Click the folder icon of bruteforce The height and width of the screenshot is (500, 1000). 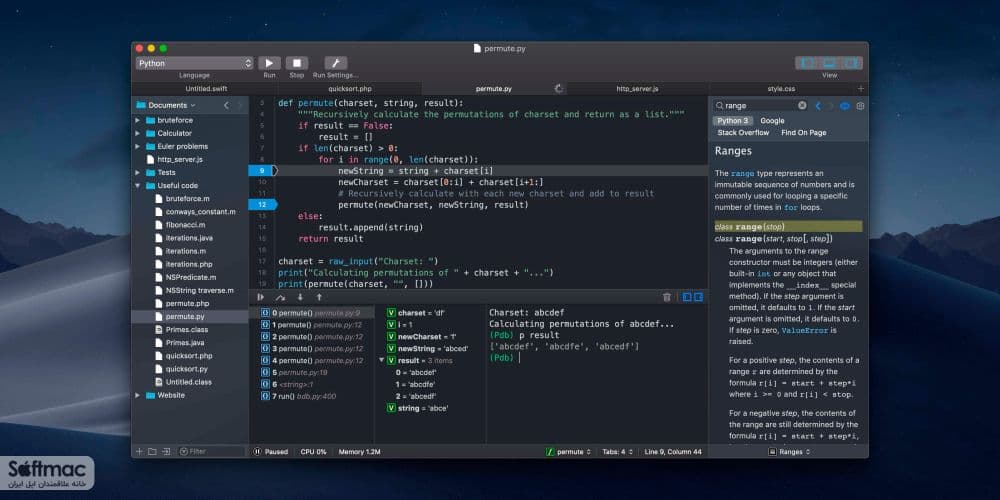pos(151,120)
